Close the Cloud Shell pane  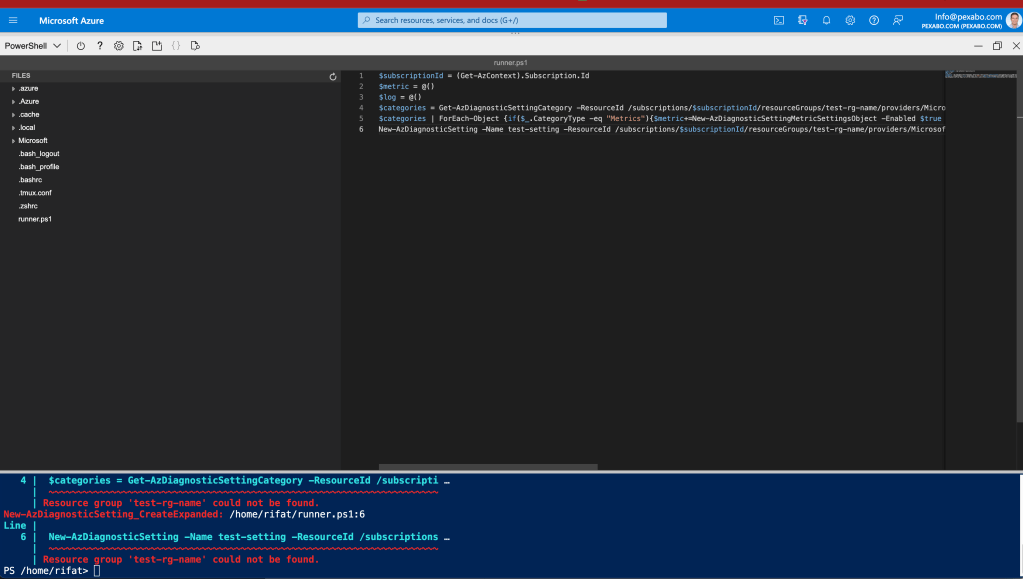[x=1016, y=46]
